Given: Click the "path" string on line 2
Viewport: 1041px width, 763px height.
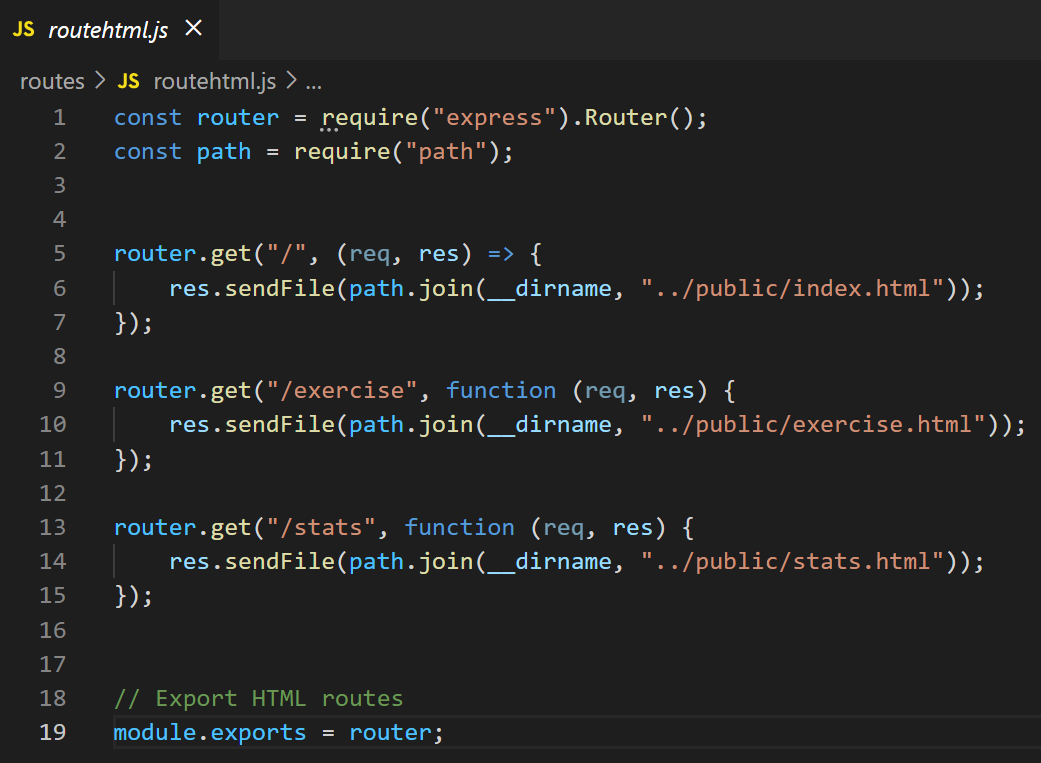Looking at the screenshot, I should pyautogui.click(x=446, y=152).
